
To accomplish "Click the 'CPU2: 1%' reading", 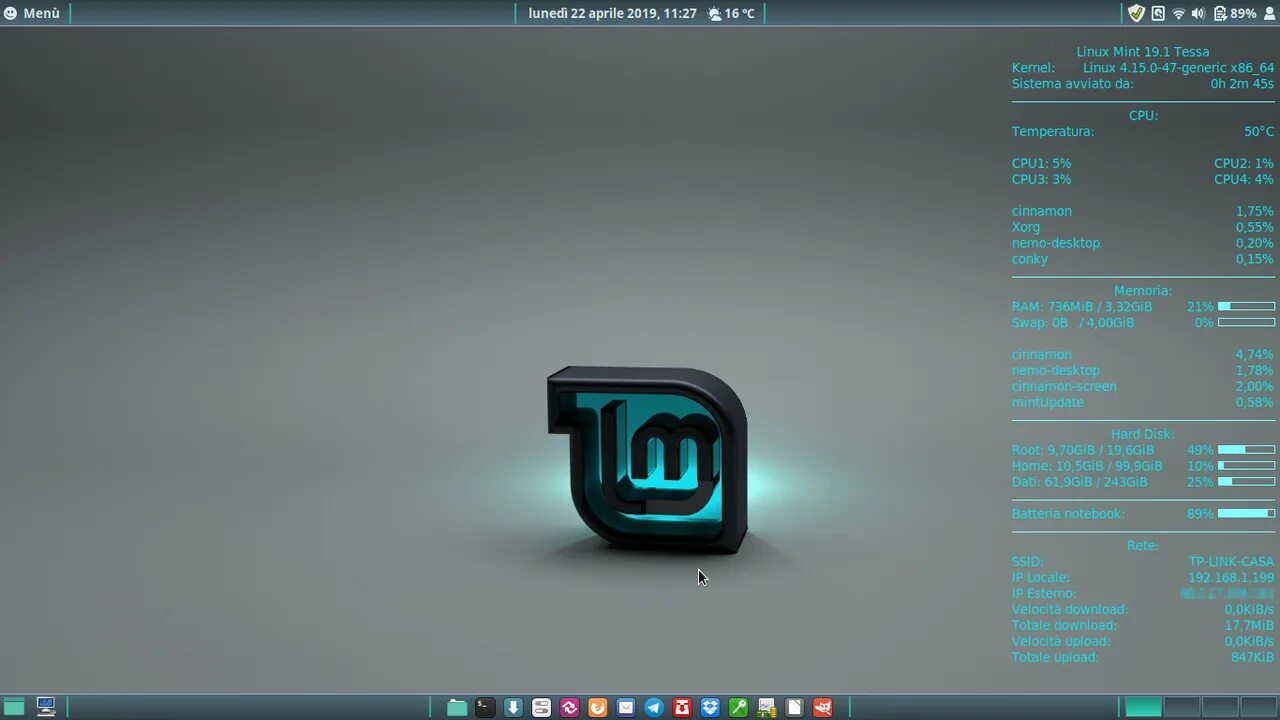I will 1244,163.
